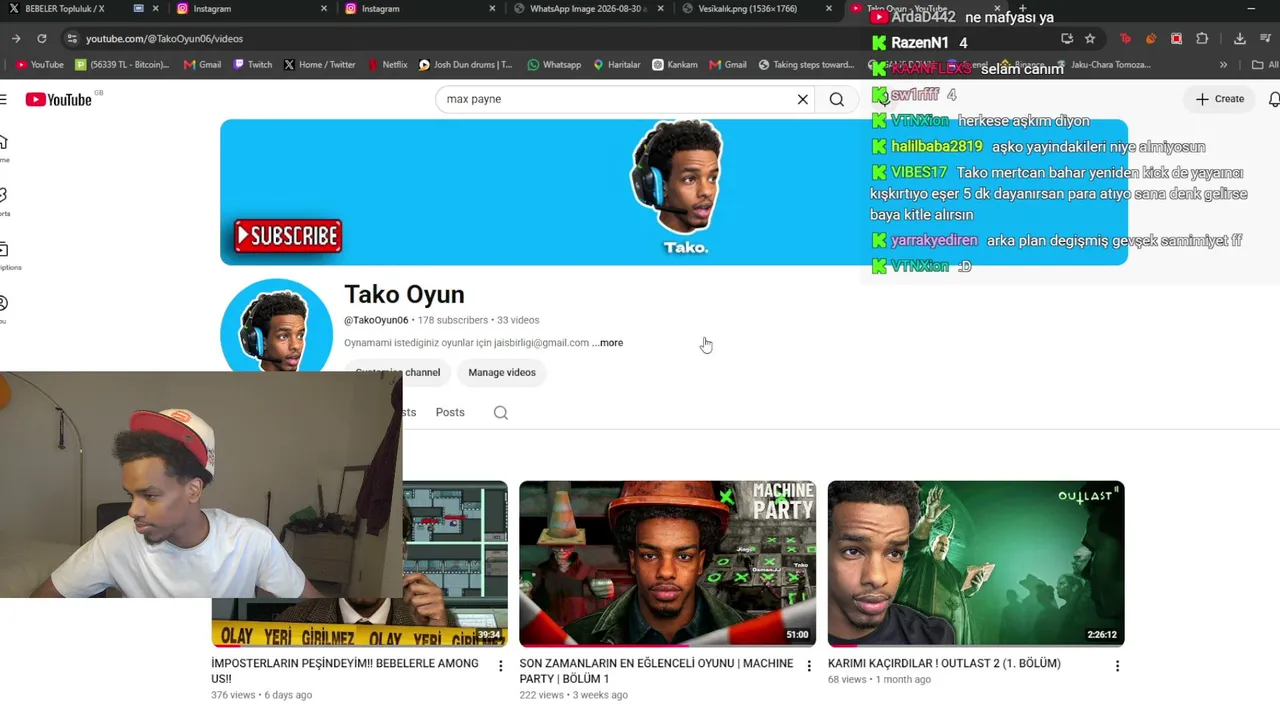Viewport: 1280px width, 720px height.
Task: Click the 'Manage videos' button
Action: [502, 373]
